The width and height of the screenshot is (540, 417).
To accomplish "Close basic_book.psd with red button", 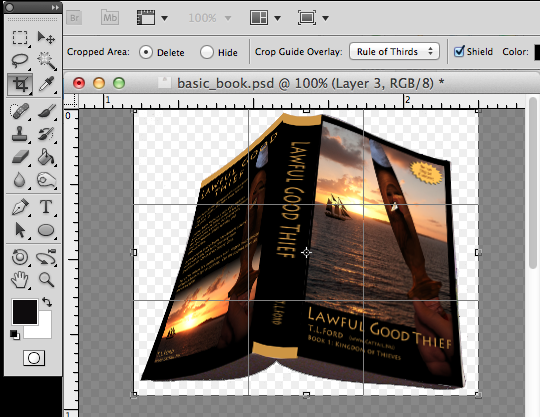I will point(79,83).
